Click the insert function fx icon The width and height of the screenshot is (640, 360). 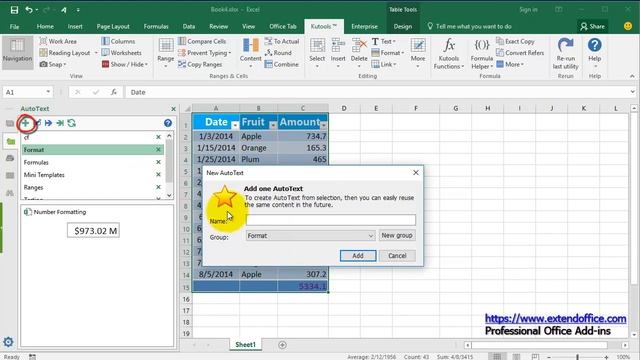click(x=114, y=92)
